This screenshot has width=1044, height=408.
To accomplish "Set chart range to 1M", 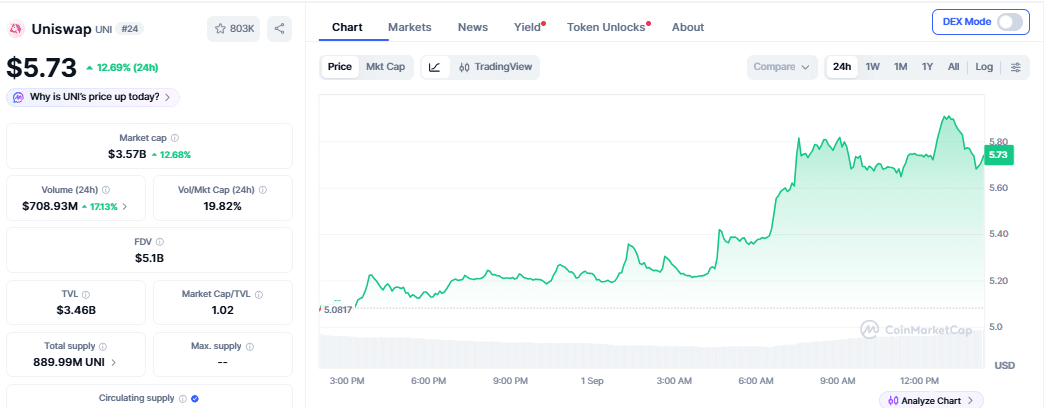I will click(901, 67).
